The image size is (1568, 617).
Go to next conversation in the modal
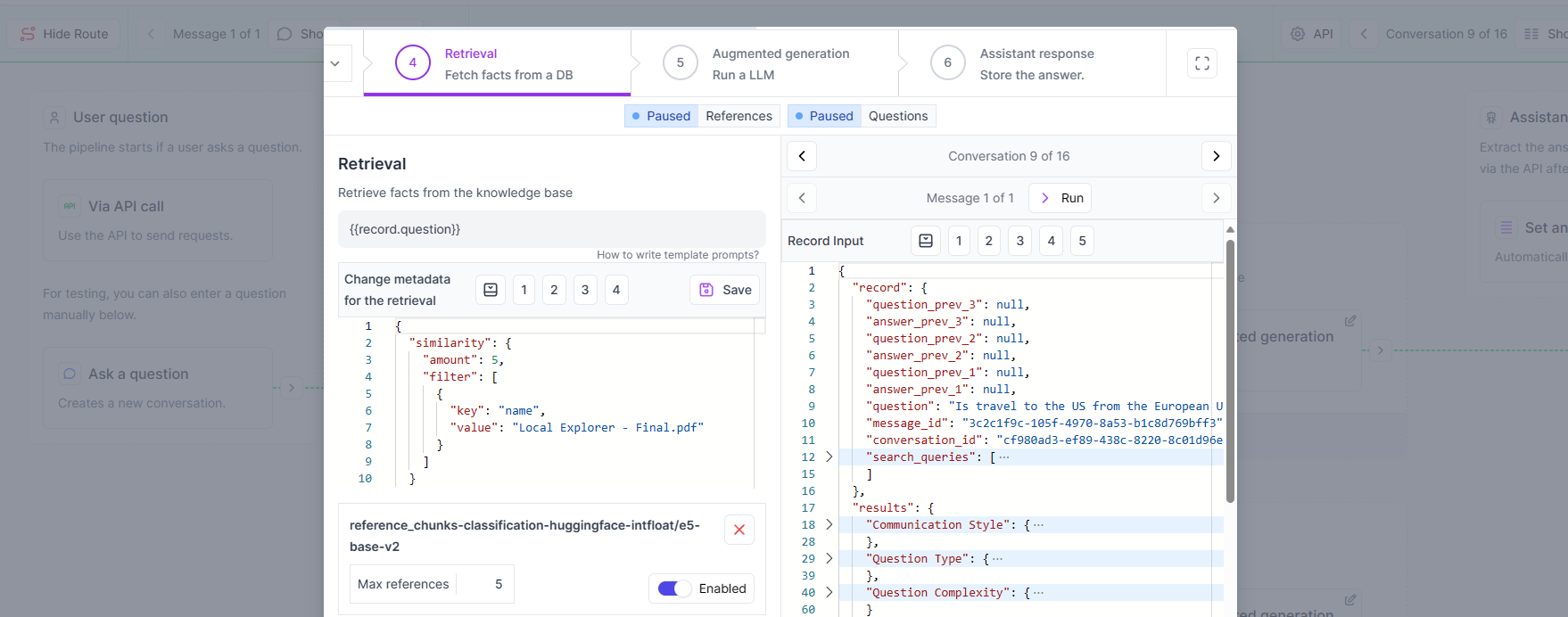[x=1216, y=156]
